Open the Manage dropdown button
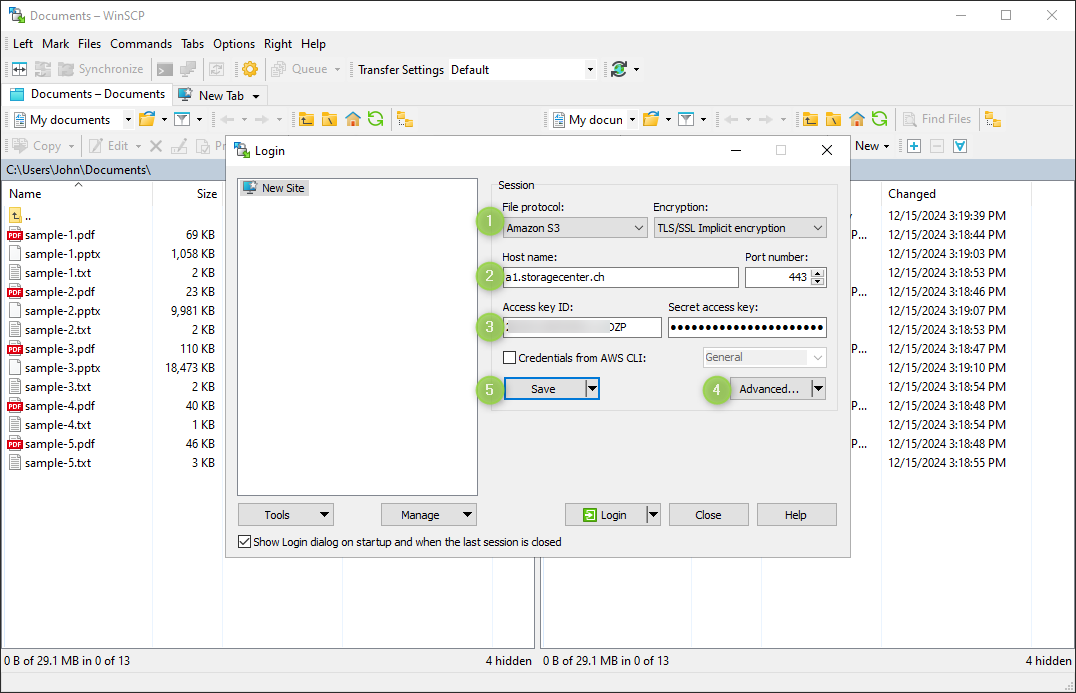The image size is (1076, 693). tap(429, 515)
